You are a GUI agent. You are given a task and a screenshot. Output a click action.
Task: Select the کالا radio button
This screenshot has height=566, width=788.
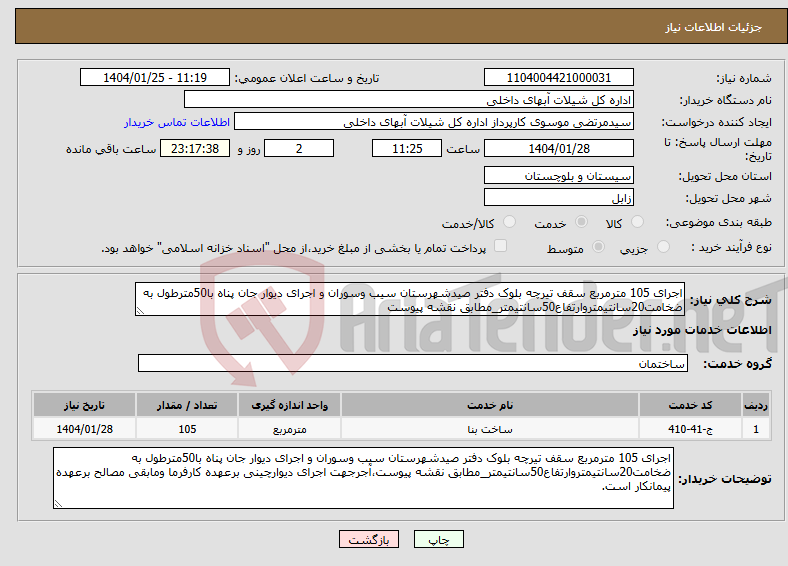tap(637, 222)
